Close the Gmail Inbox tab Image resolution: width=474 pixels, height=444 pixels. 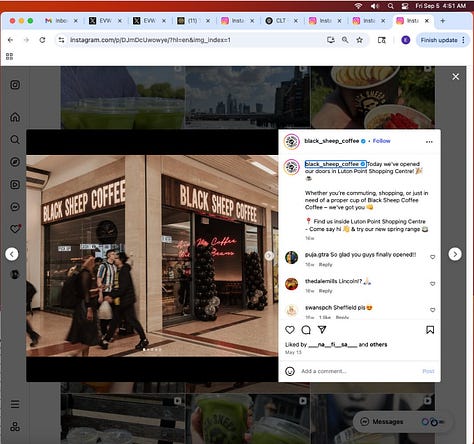76,21
